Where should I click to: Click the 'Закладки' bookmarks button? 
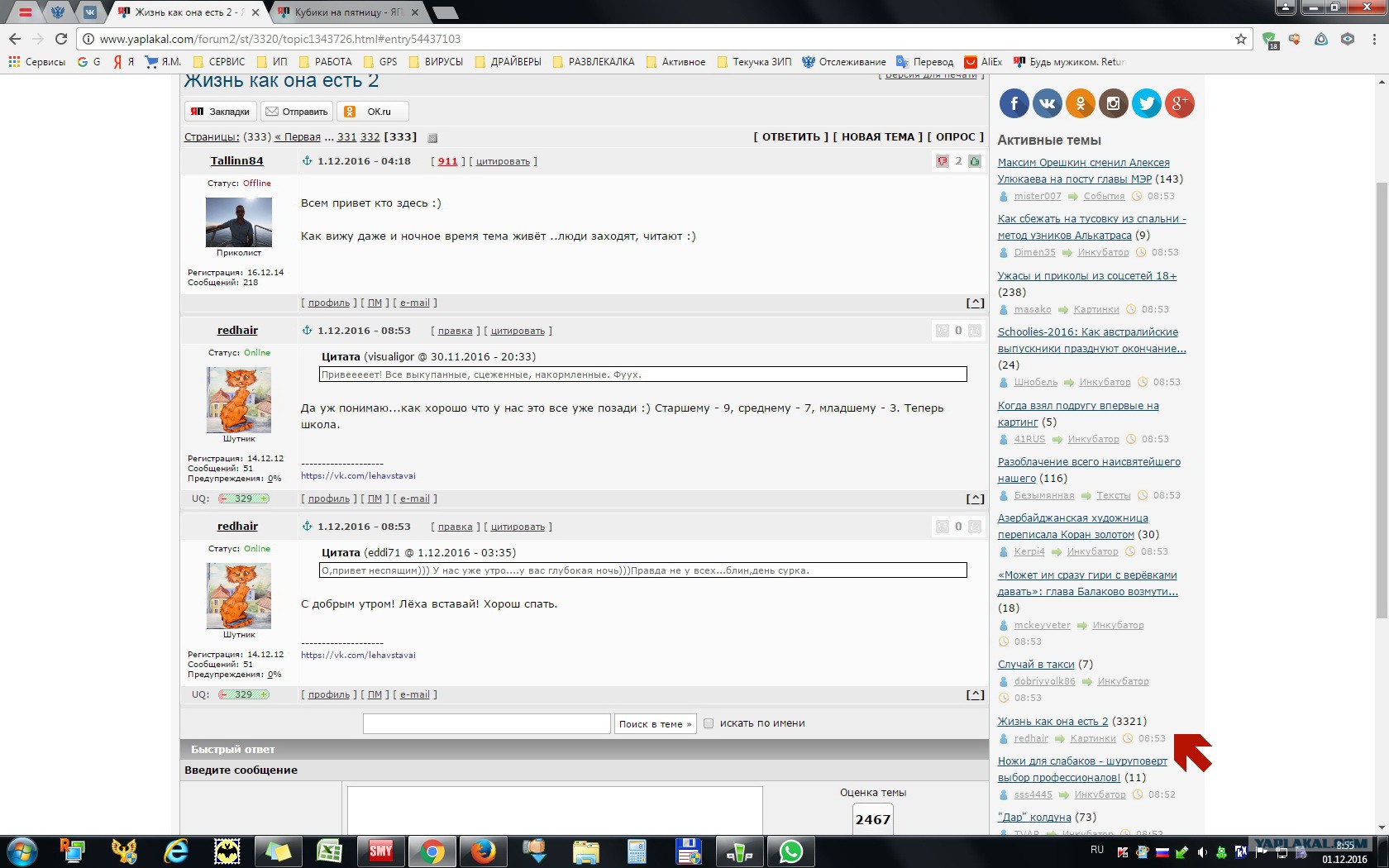[221, 112]
